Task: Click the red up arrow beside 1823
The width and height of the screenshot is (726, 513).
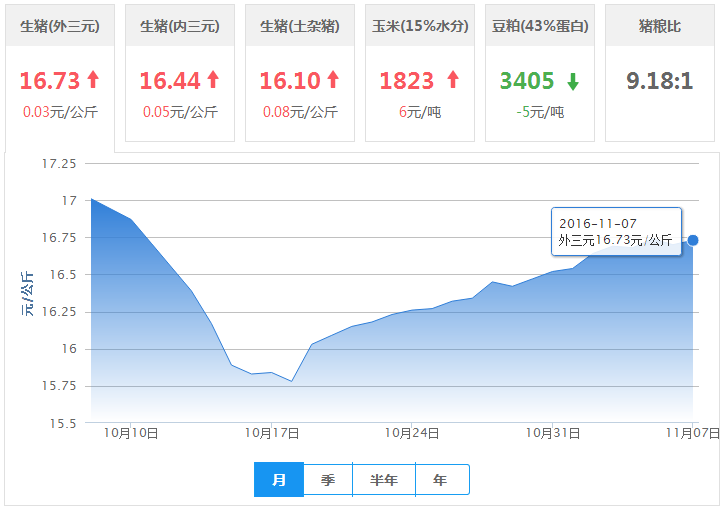Action: pos(453,80)
